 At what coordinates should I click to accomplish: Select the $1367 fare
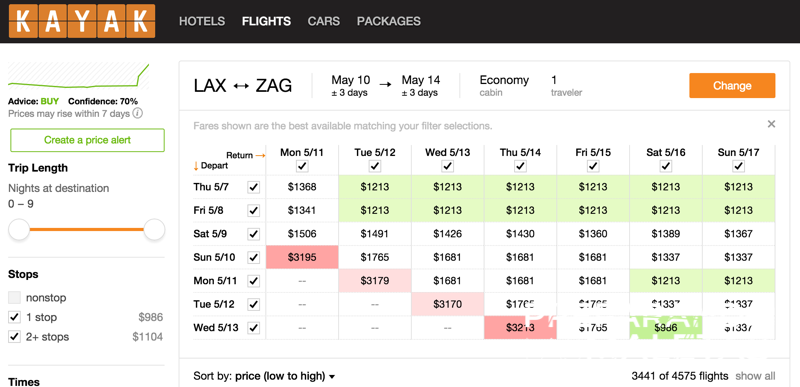[x=738, y=234]
